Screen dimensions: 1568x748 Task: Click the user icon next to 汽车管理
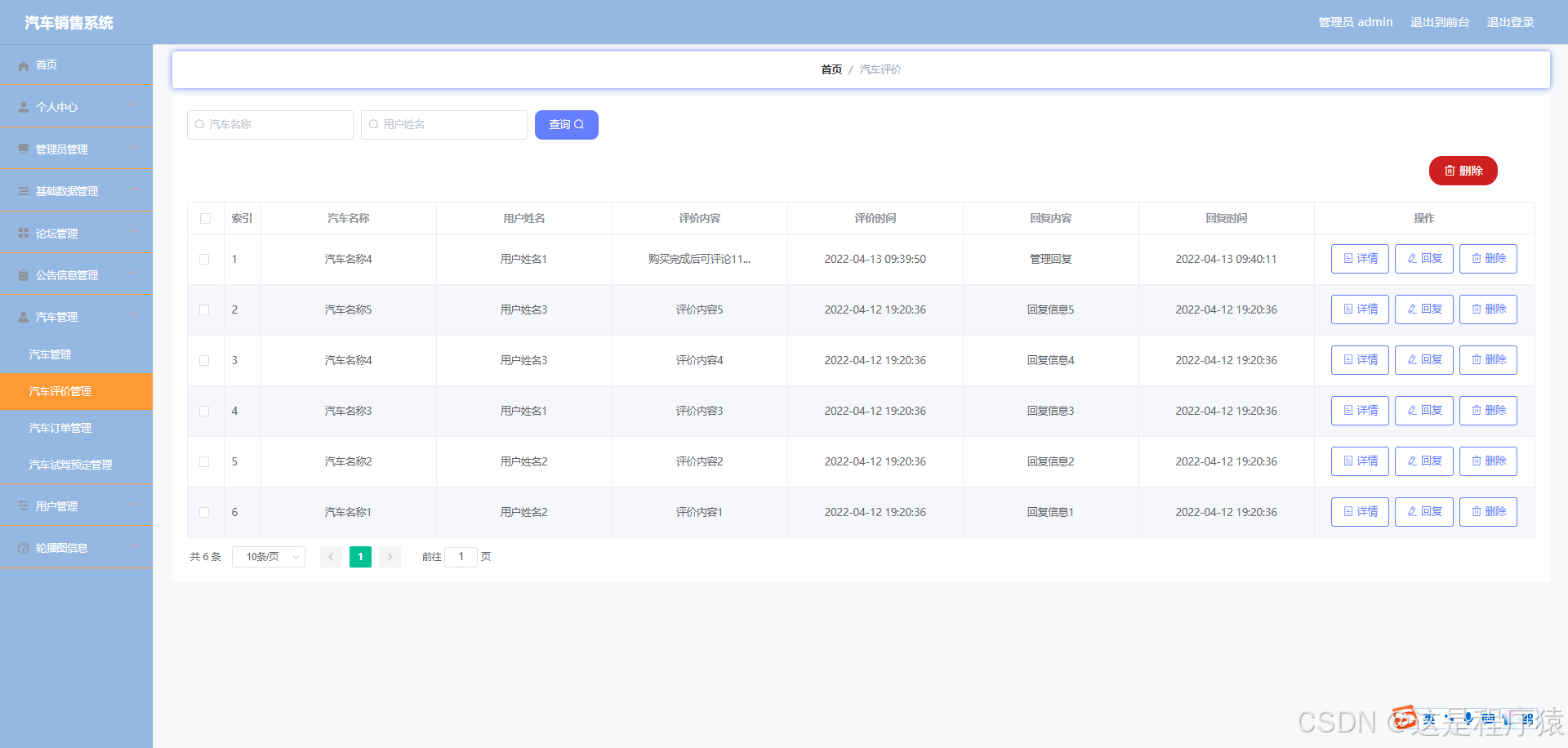[x=24, y=317]
